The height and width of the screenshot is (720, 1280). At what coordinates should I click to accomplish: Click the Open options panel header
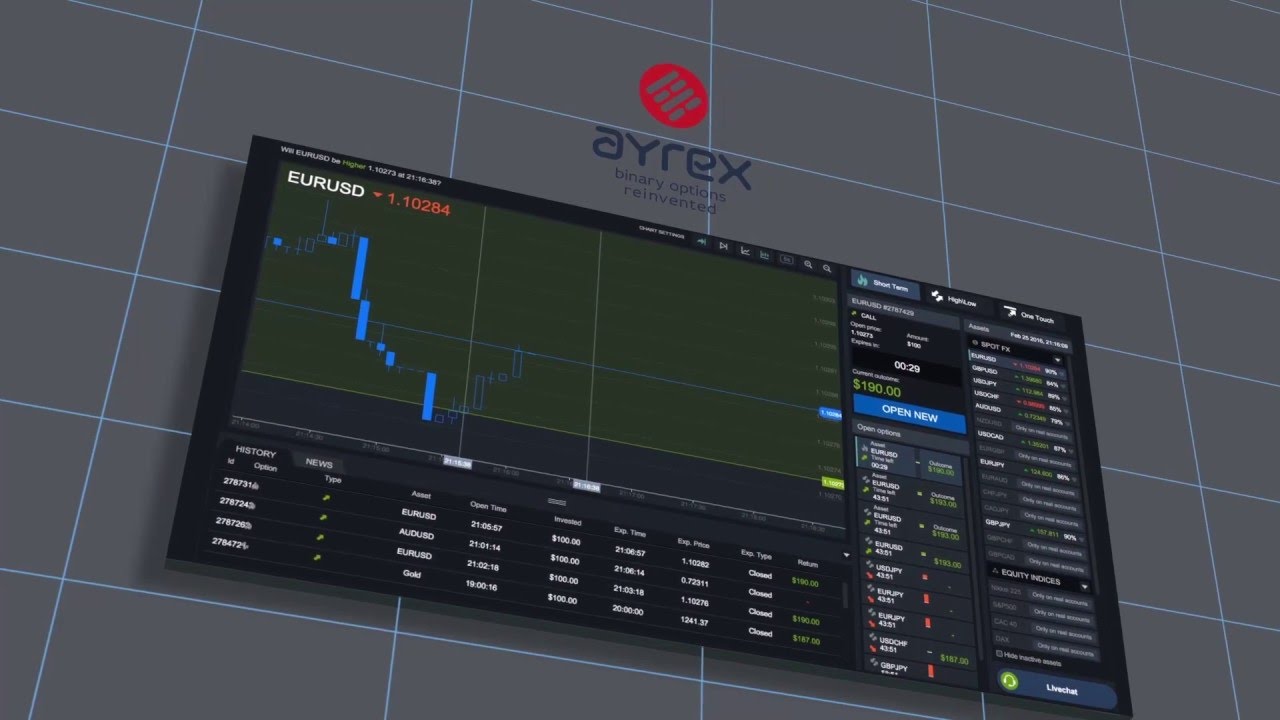coord(911,436)
